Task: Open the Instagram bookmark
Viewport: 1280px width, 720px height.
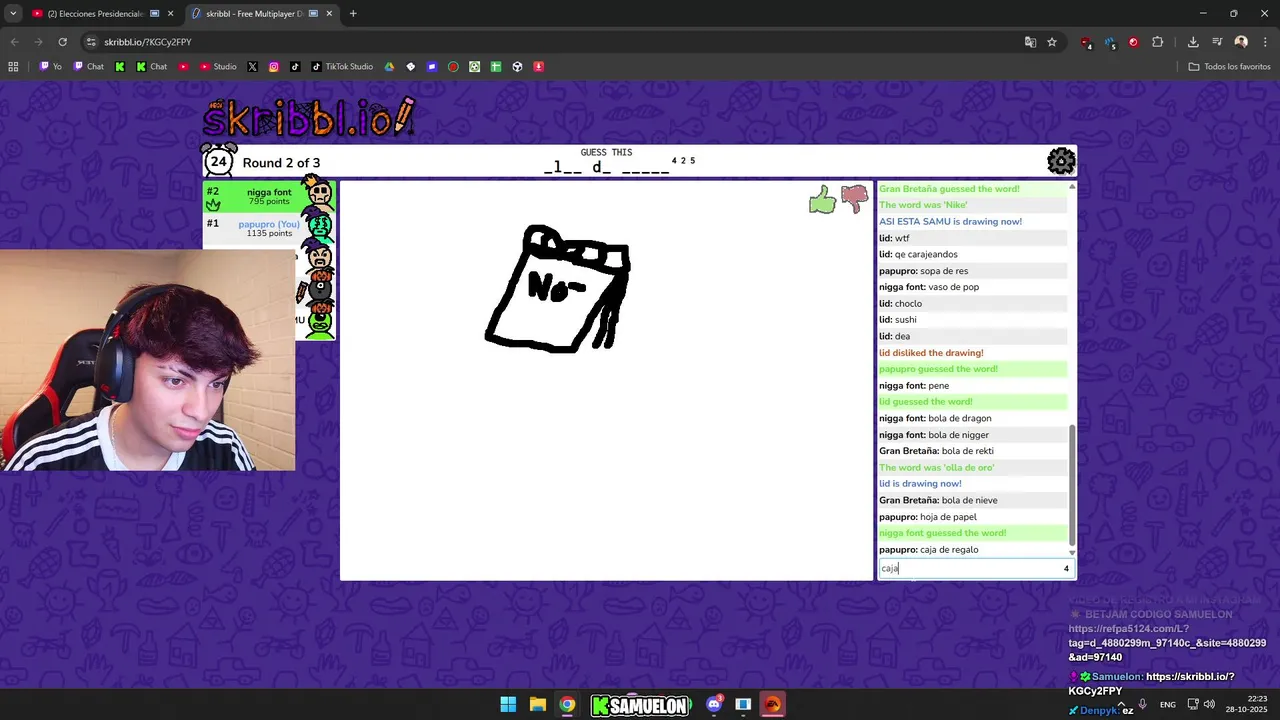Action: (273, 67)
